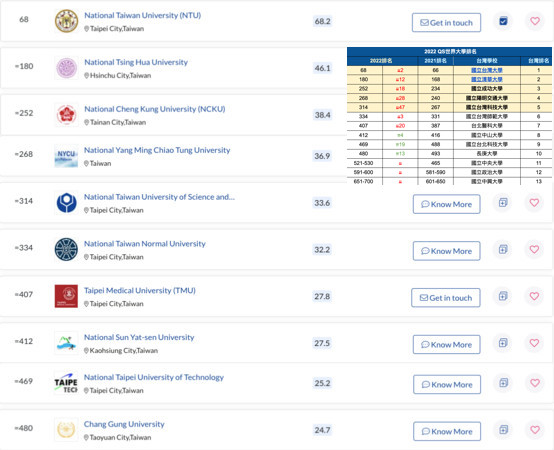The image size is (554, 450).
Task: Add Taipei Medical University to compare
Action: tap(503, 296)
